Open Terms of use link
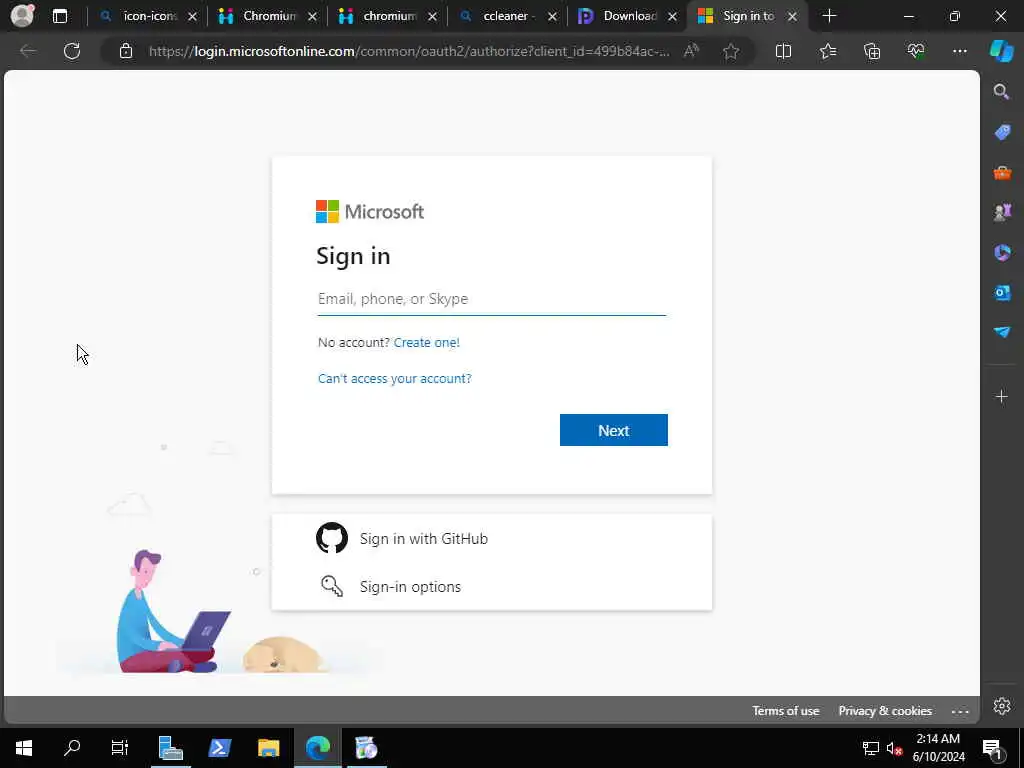1024x768 pixels. tap(786, 711)
